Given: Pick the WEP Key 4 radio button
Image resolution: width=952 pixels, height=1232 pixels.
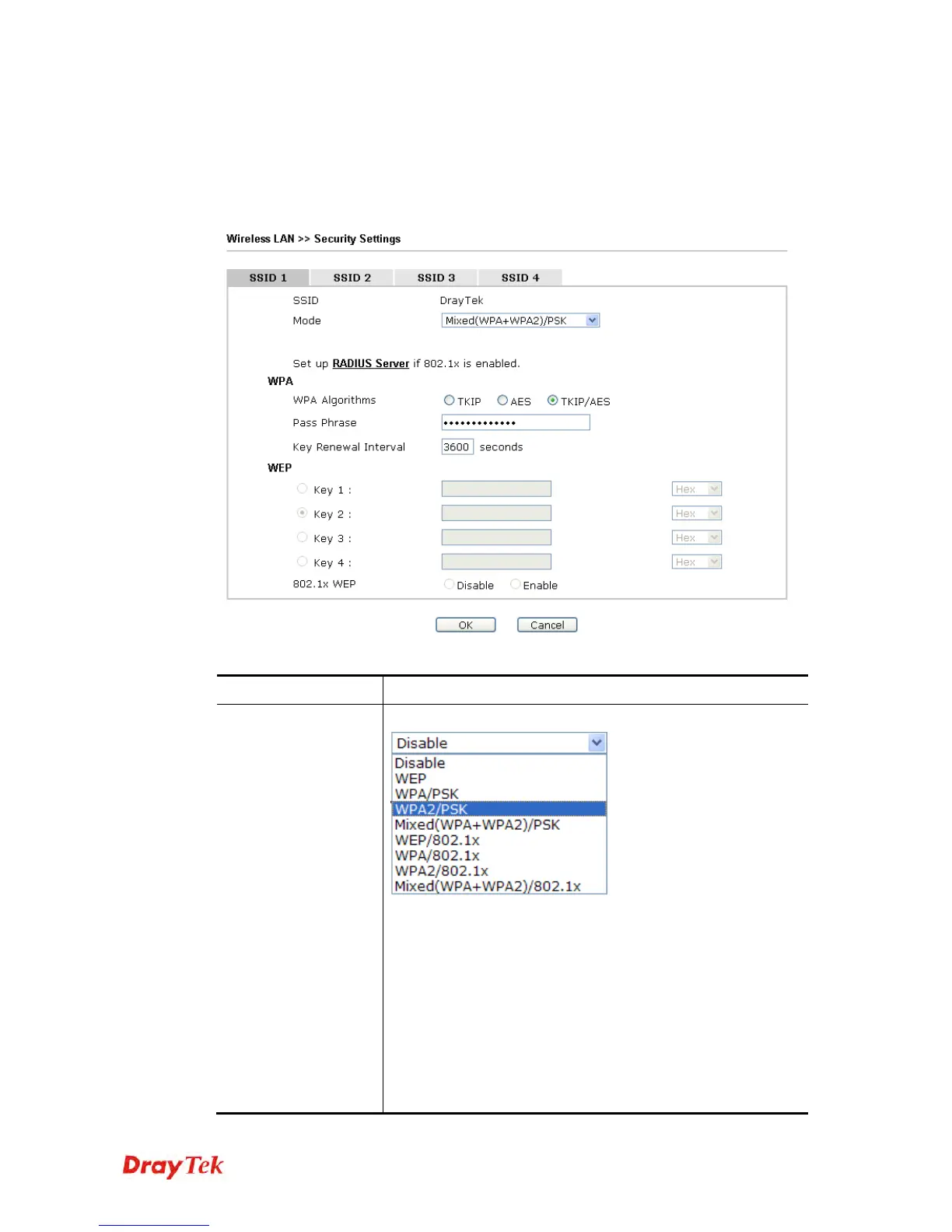Looking at the screenshot, I should (303, 562).
